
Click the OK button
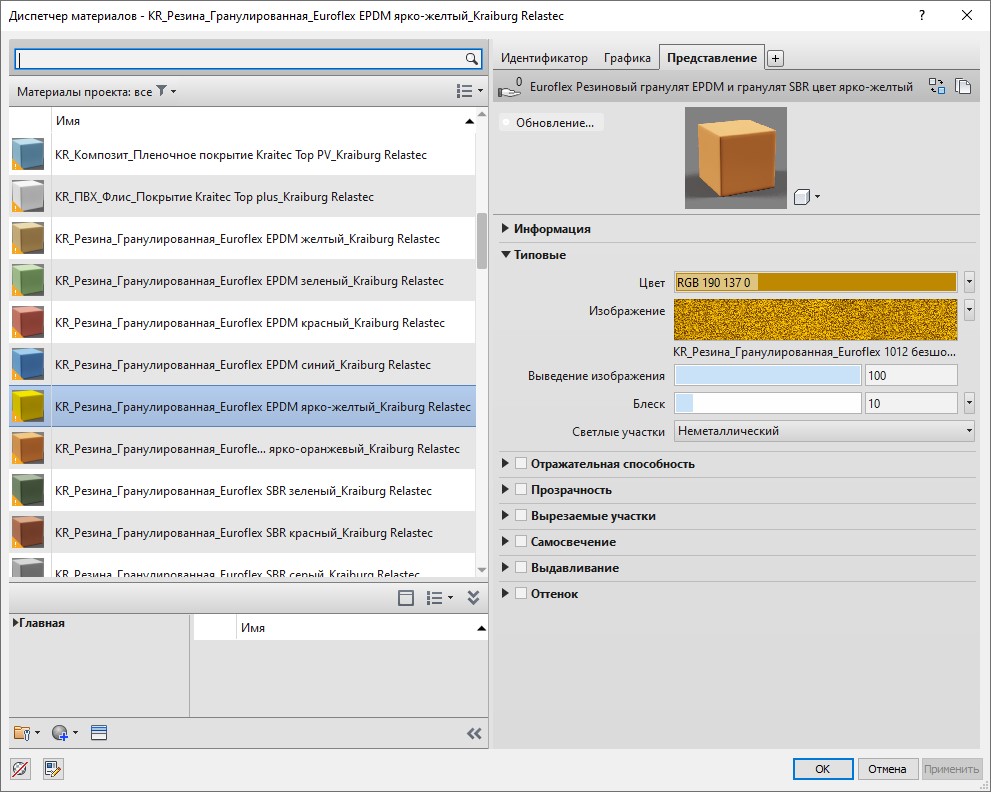coord(822,769)
